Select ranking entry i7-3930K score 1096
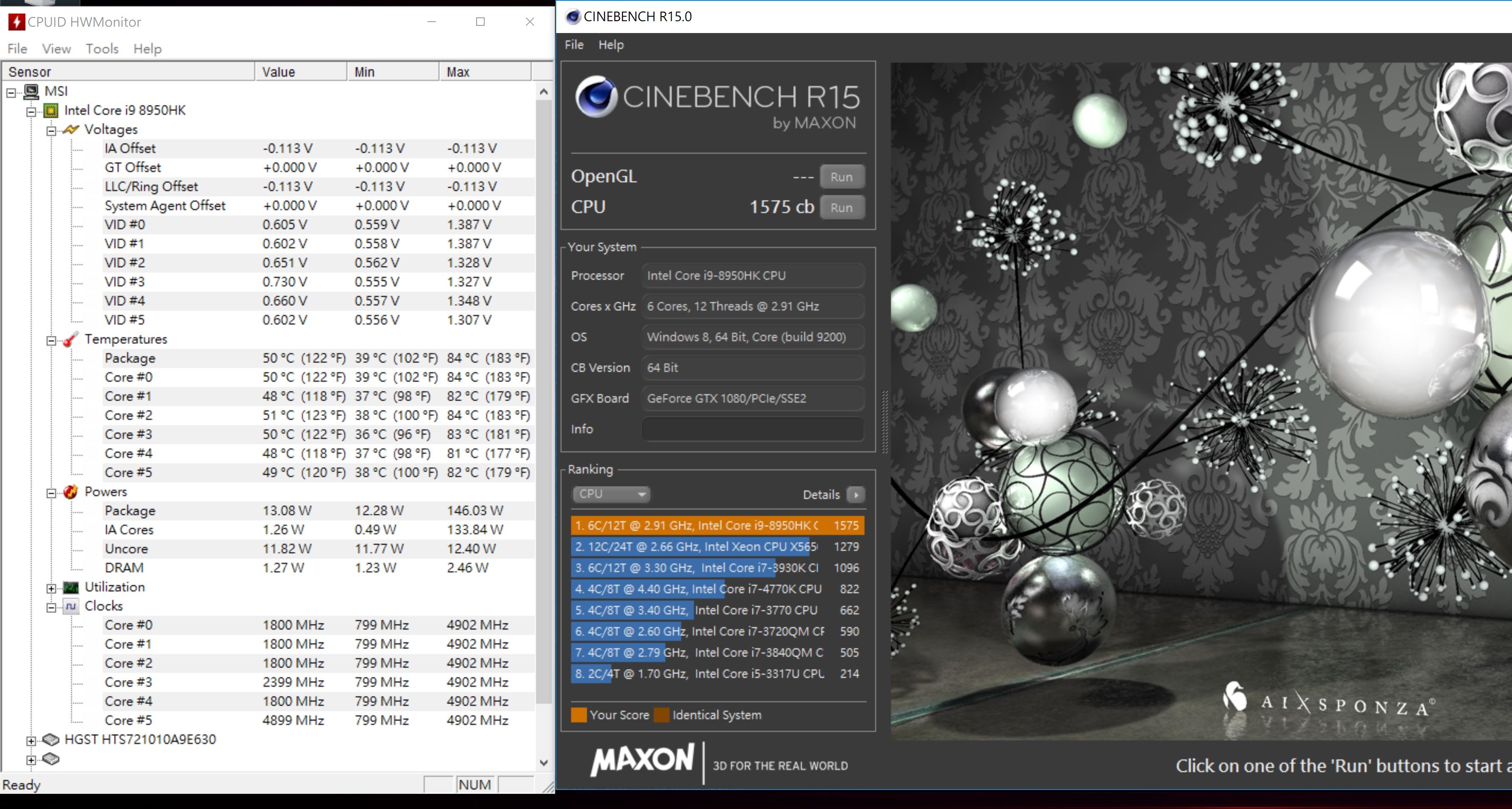Screen dimensions: 1512x809 point(717,568)
